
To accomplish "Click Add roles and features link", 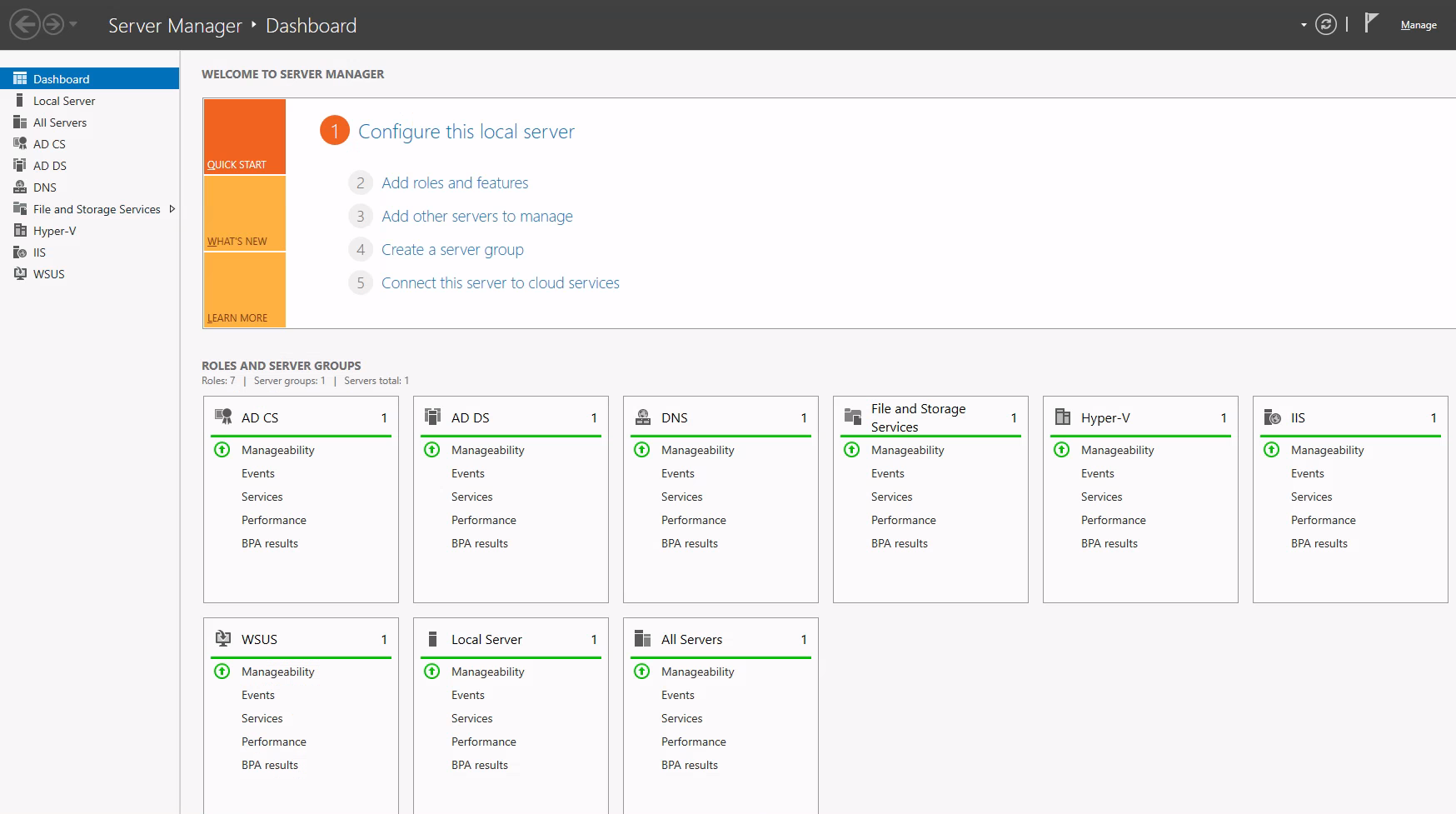I will pos(455,182).
